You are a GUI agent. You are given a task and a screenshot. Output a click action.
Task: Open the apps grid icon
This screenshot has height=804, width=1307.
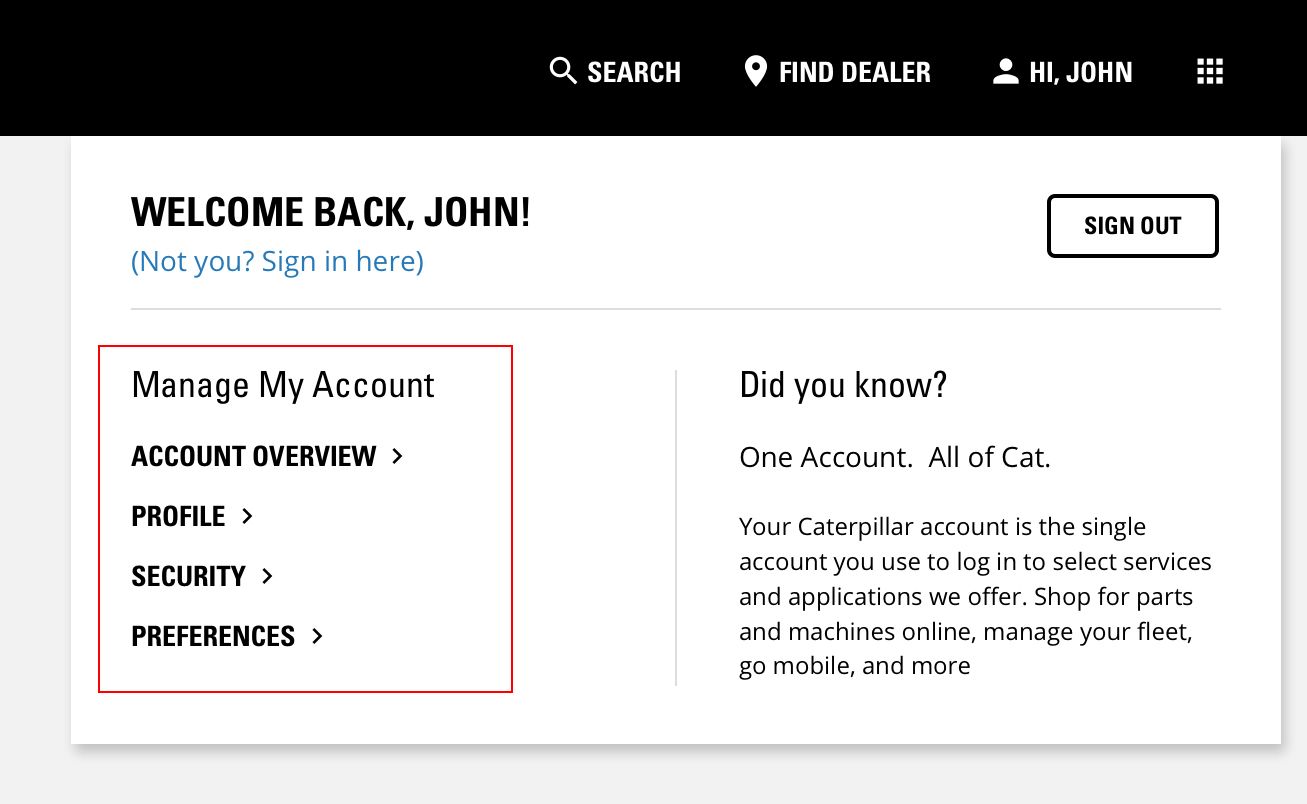tap(1210, 72)
